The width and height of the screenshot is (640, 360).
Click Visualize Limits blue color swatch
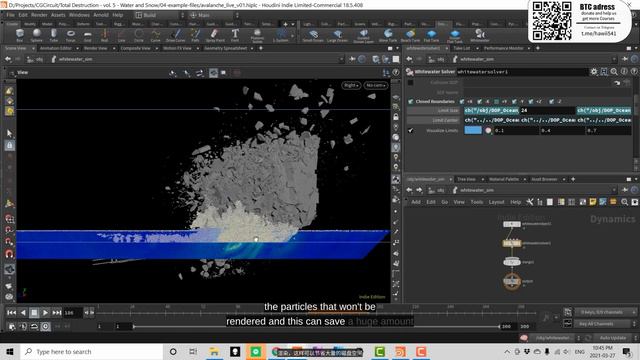tap(473, 130)
